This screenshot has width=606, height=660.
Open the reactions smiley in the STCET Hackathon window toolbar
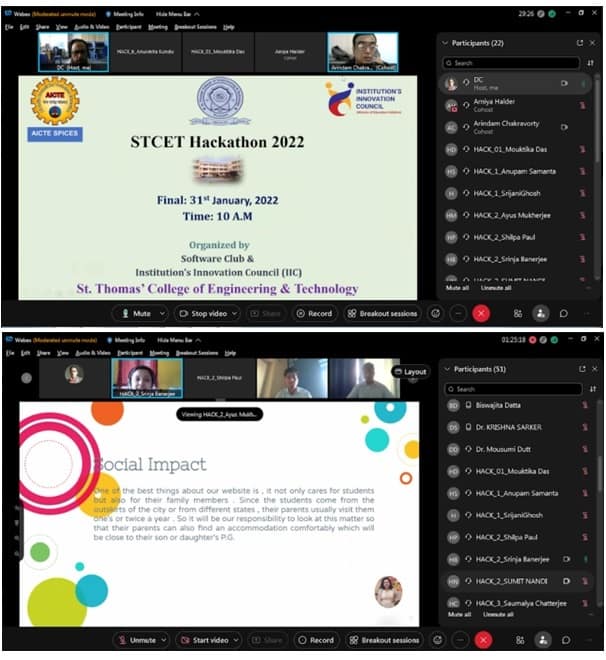pyautogui.click(x=436, y=314)
